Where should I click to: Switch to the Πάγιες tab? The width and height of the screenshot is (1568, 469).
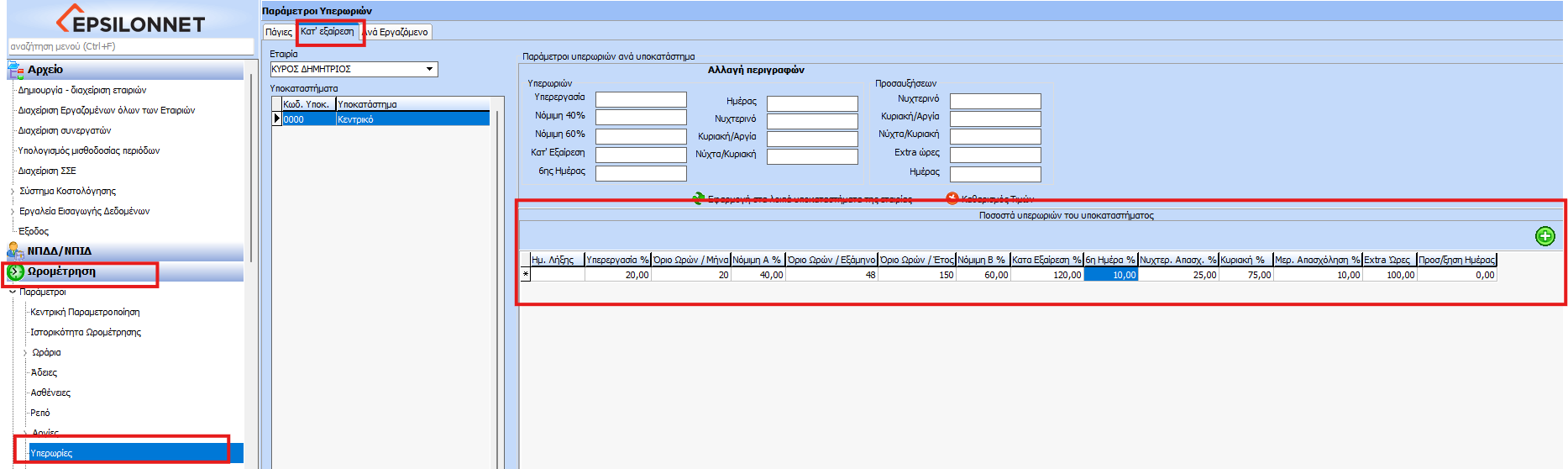click(x=279, y=32)
